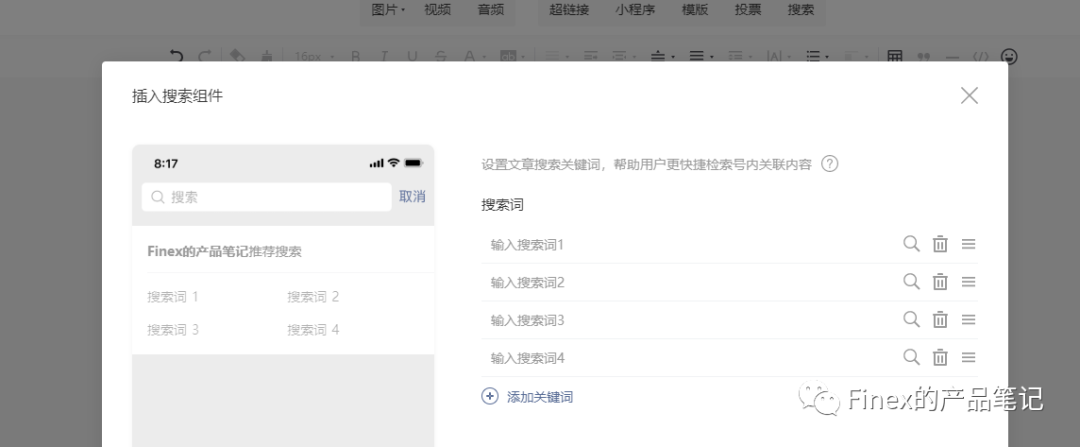Click 小程序 in the editor toolbar

point(635,10)
